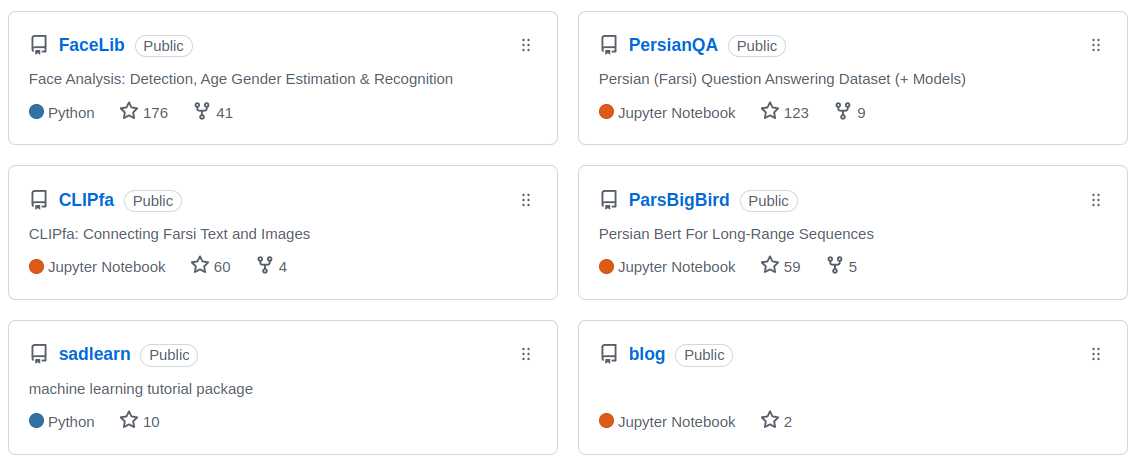Screen dimensions: 1140x464
Task: Open the sadlearn repository link
Action: [x=94, y=354]
